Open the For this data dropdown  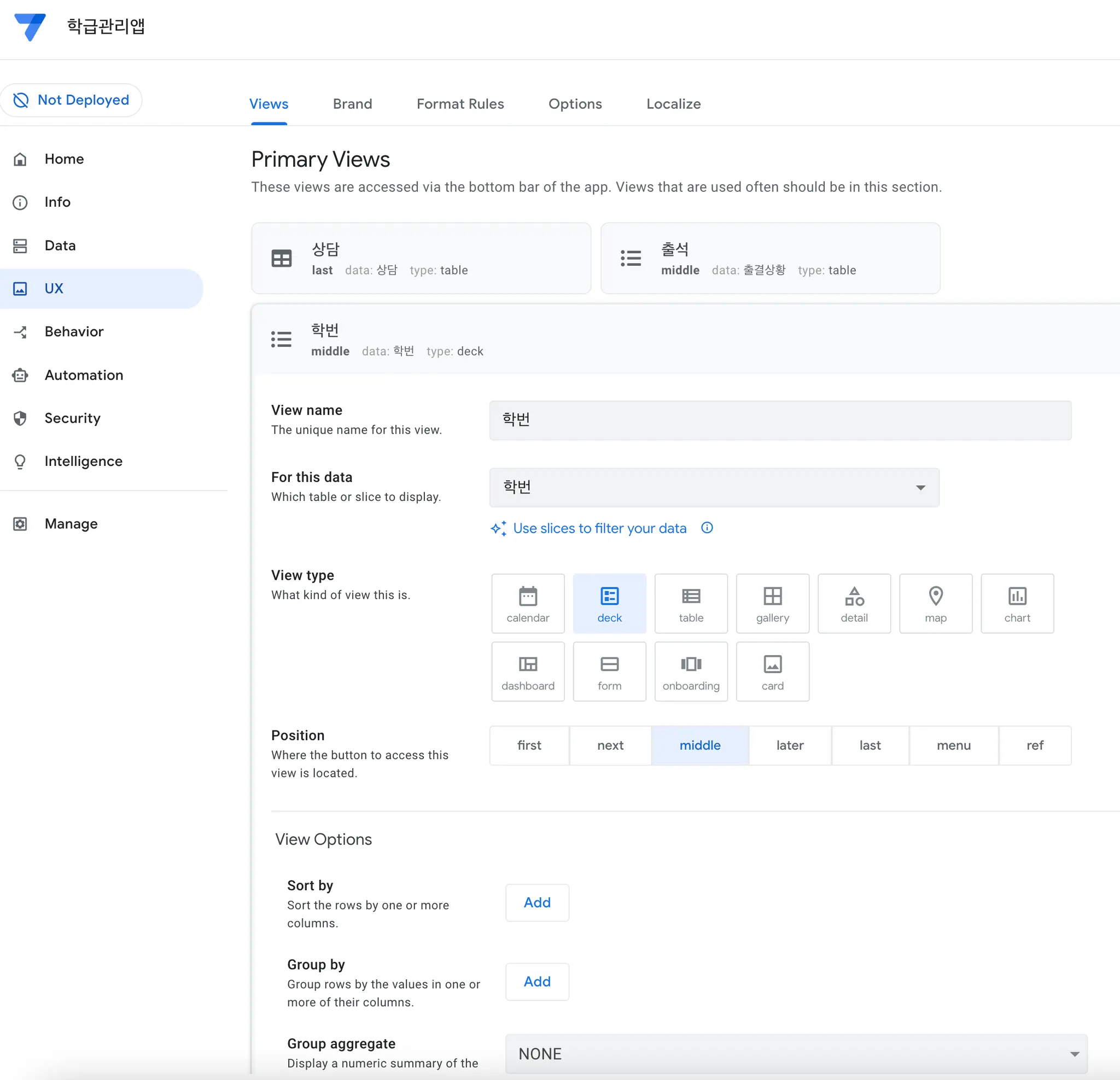[x=714, y=487]
